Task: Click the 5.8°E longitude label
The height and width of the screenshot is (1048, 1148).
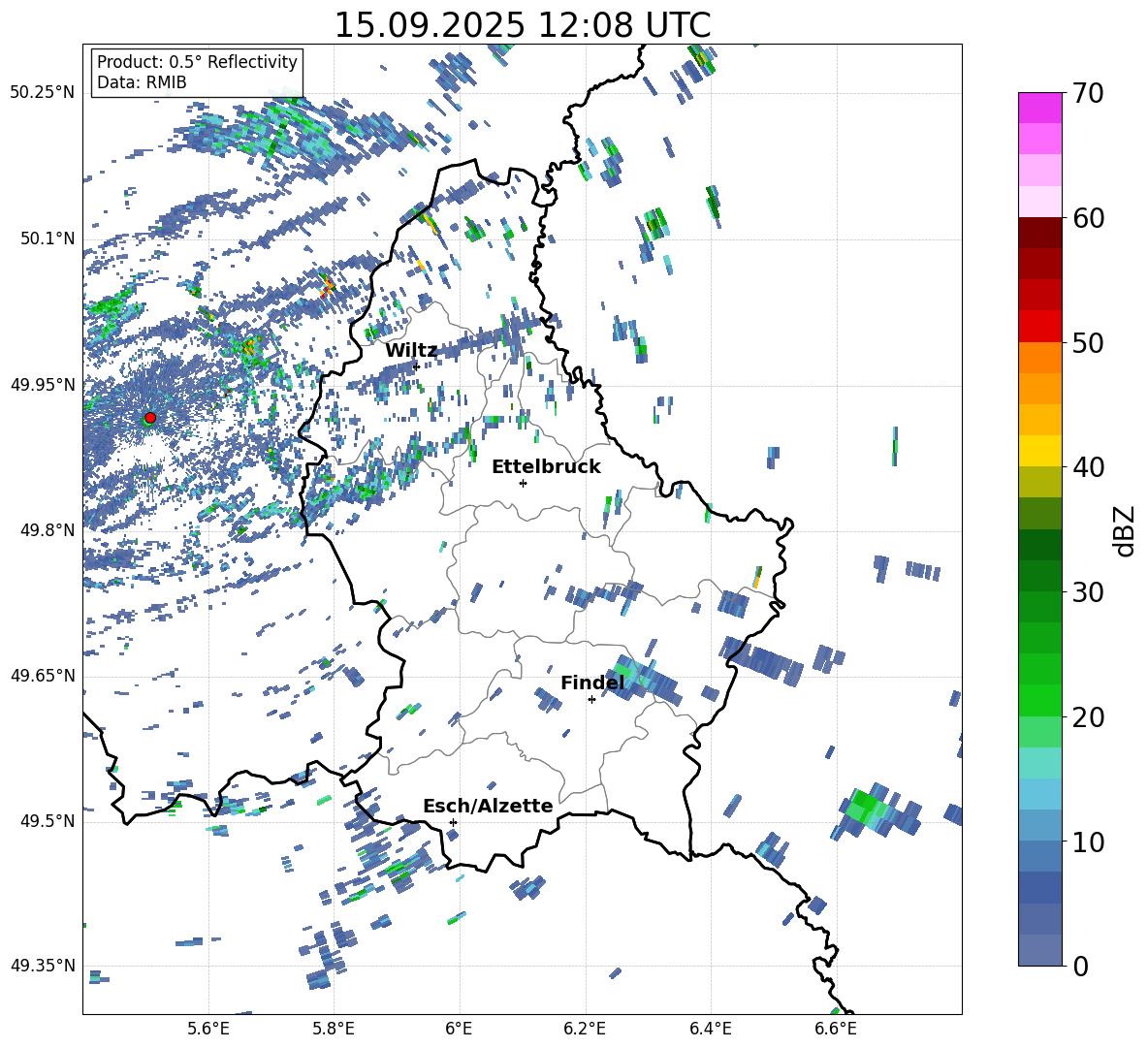Action: [x=334, y=1029]
